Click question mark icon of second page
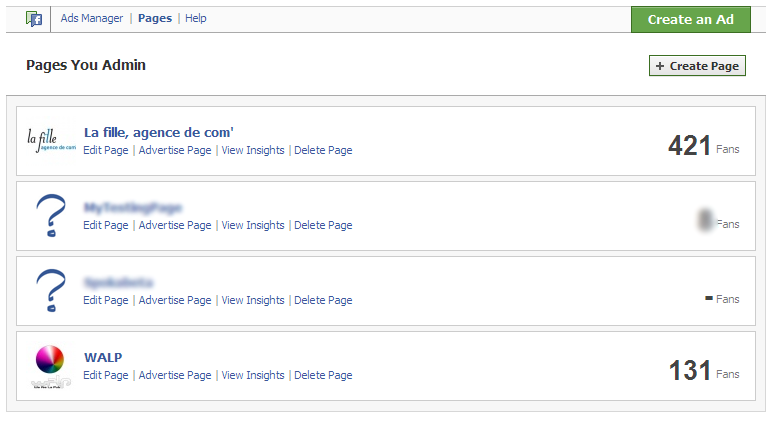Screen dimensions: 775x422 (51, 215)
